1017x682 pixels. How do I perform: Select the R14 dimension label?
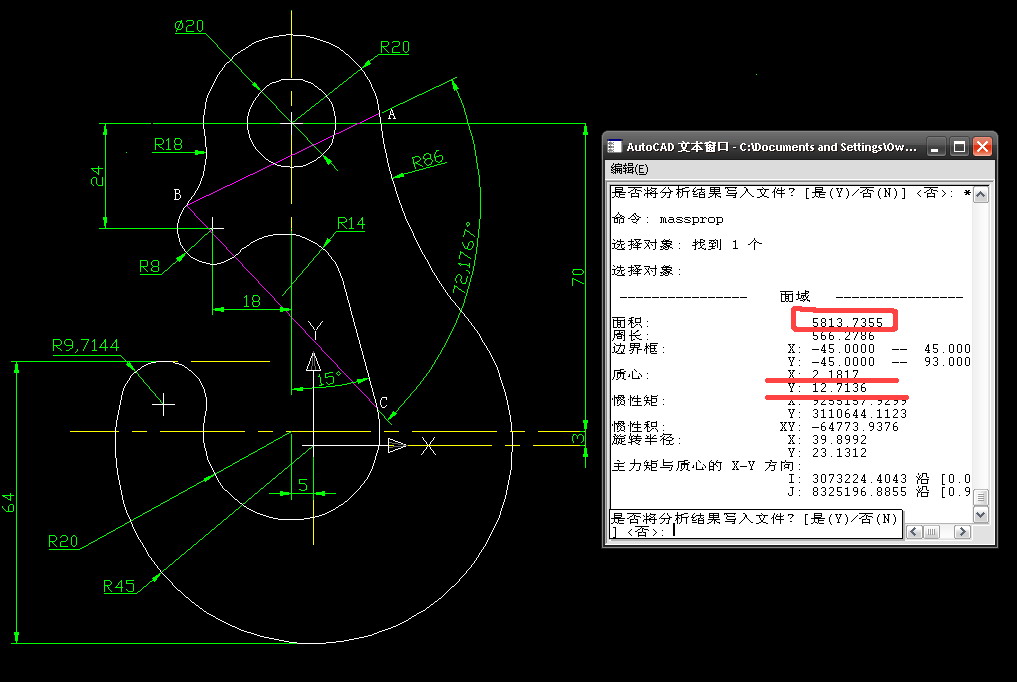pos(351,224)
